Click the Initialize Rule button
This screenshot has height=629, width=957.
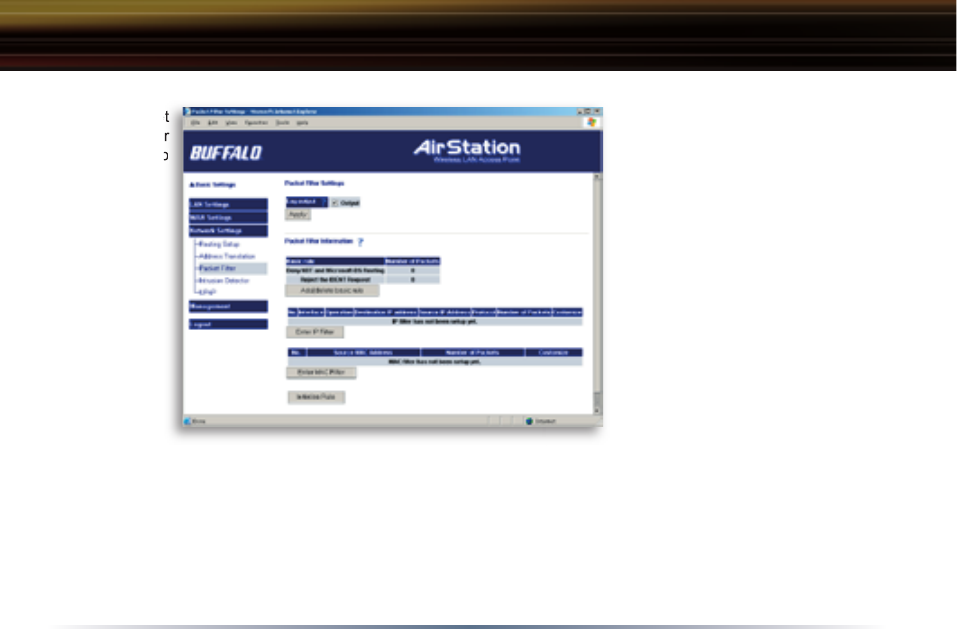tap(316, 397)
